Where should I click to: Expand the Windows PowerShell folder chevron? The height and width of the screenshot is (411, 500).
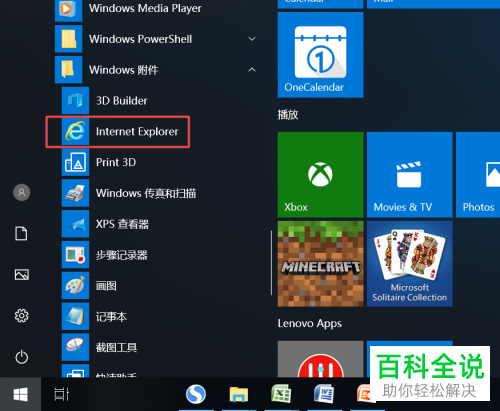click(x=252, y=39)
